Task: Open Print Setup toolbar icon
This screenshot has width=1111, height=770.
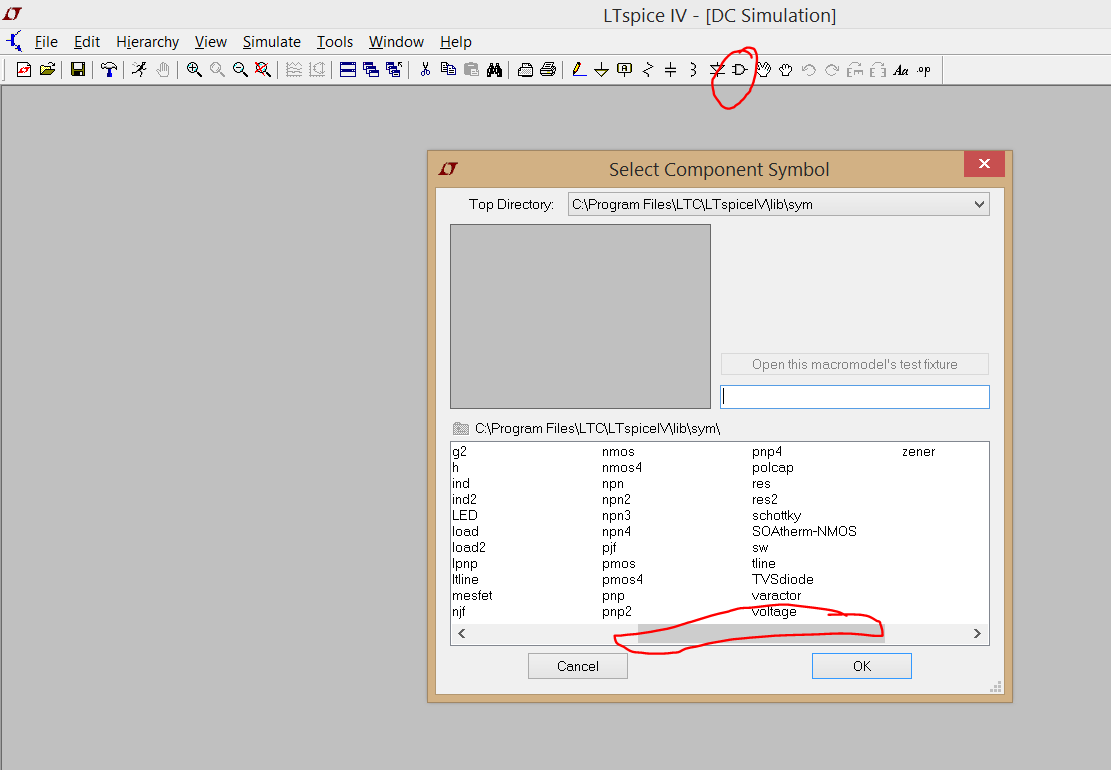Action: [525, 69]
